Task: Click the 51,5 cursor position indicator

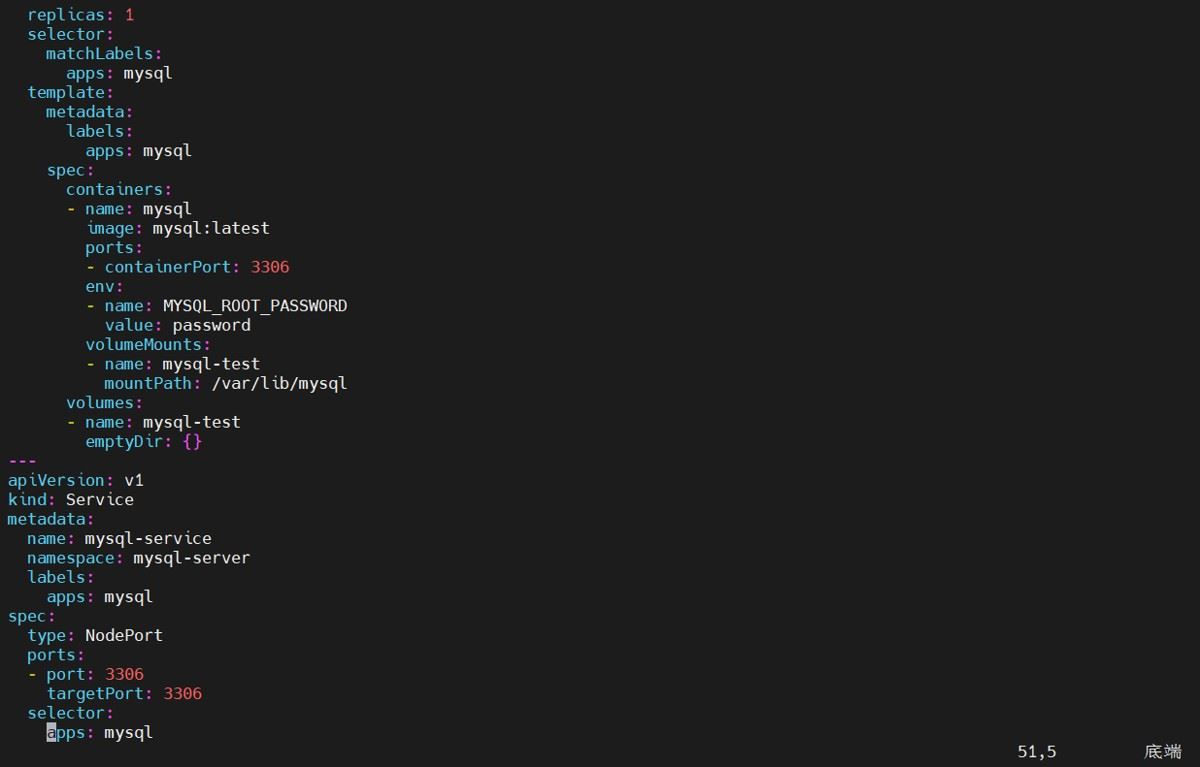Action: pos(1037,751)
